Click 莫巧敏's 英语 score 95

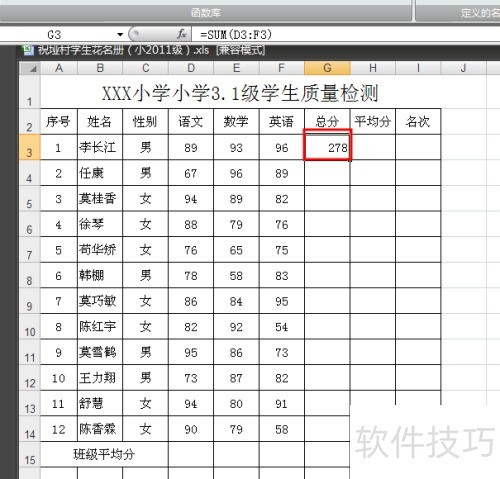coord(282,301)
